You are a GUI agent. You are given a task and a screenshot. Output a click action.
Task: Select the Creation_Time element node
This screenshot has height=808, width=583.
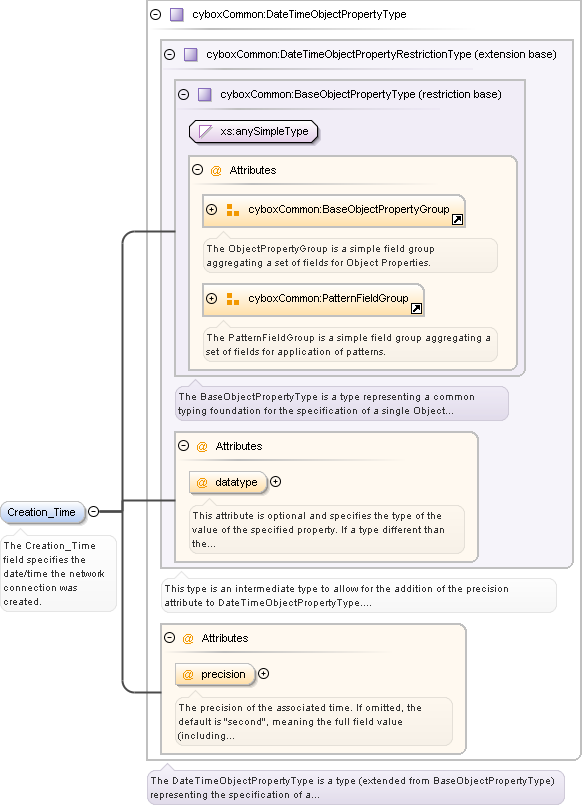coord(42,512)
